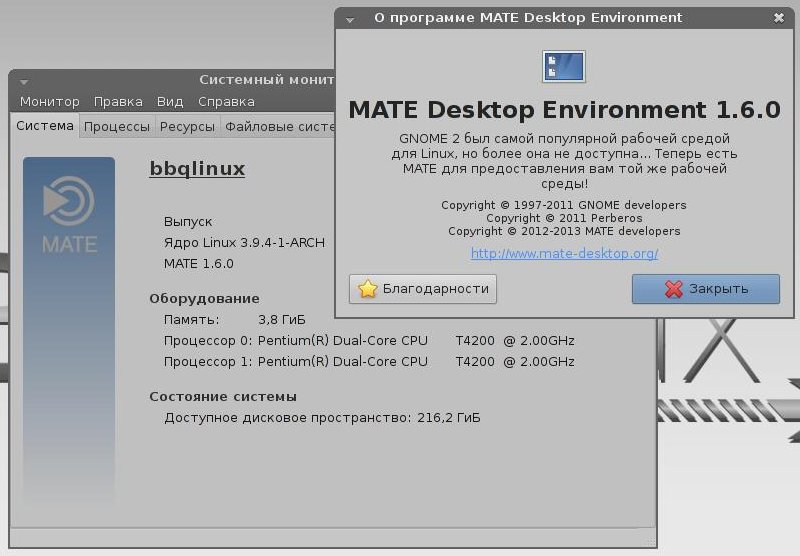The image size is (800, 556).
Task: Open the mate-desktop.org link
Action: pos(564,253)
